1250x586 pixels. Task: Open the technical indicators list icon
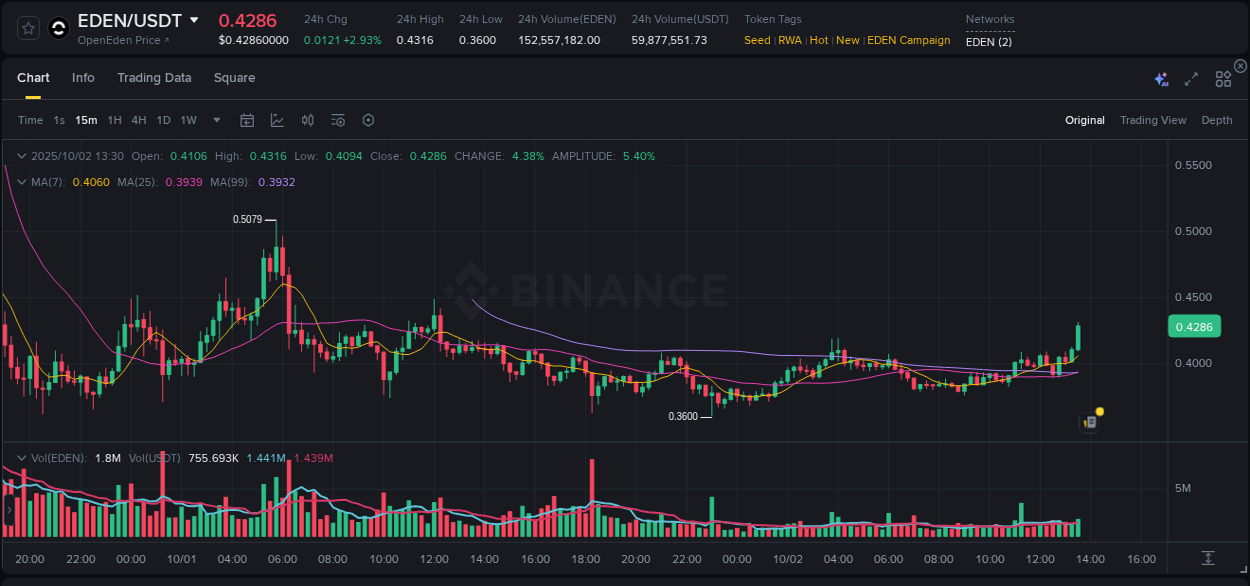[x=337, y=120]
